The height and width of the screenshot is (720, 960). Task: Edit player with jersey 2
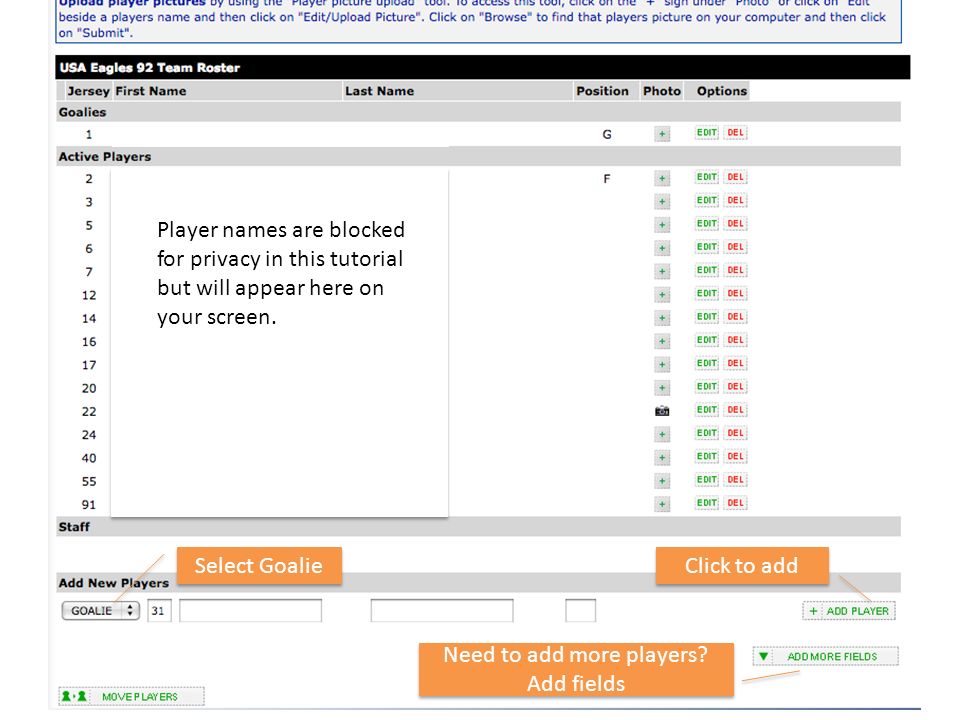[x=707, y=178]
